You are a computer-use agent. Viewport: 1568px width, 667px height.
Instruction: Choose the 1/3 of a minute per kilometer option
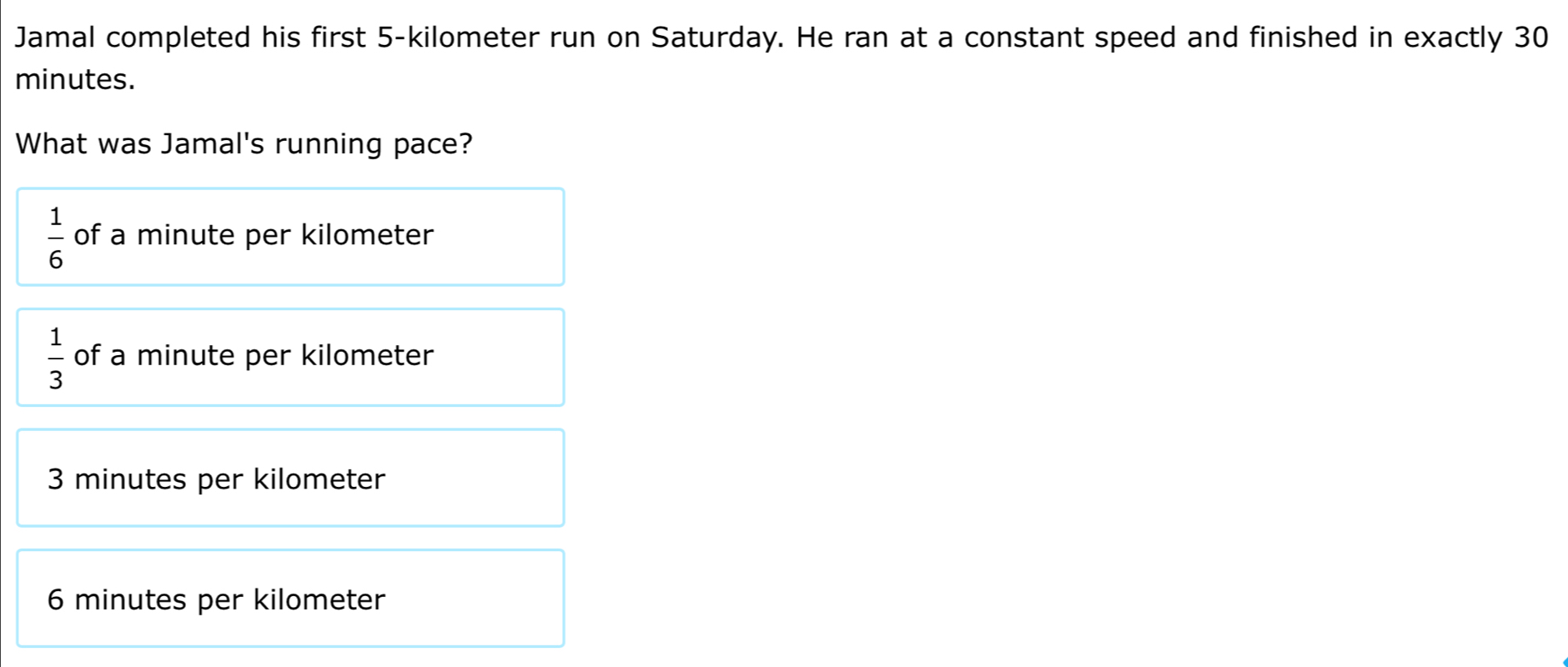click(290, 358)
